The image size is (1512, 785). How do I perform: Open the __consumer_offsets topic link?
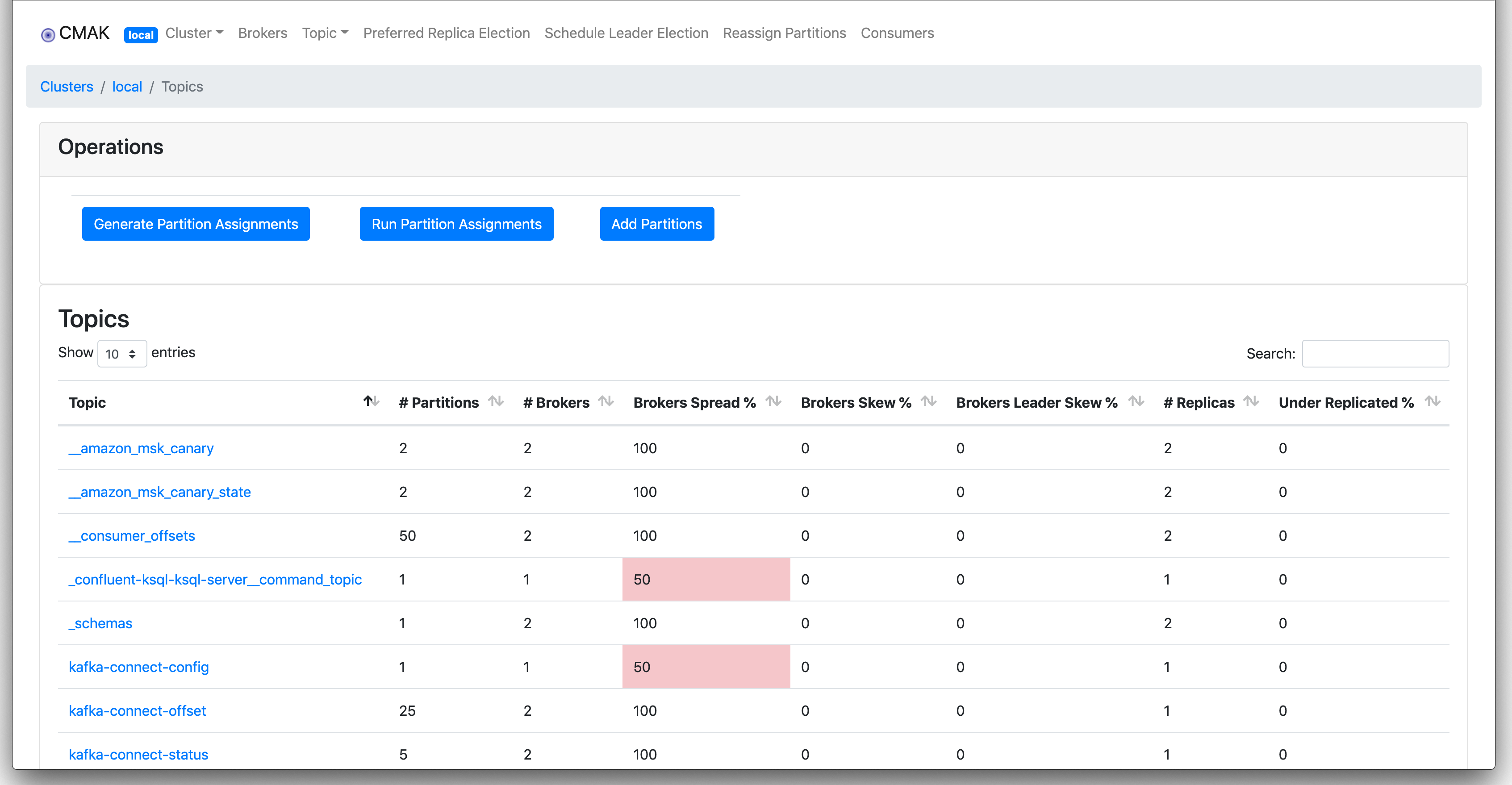point(131,535)
